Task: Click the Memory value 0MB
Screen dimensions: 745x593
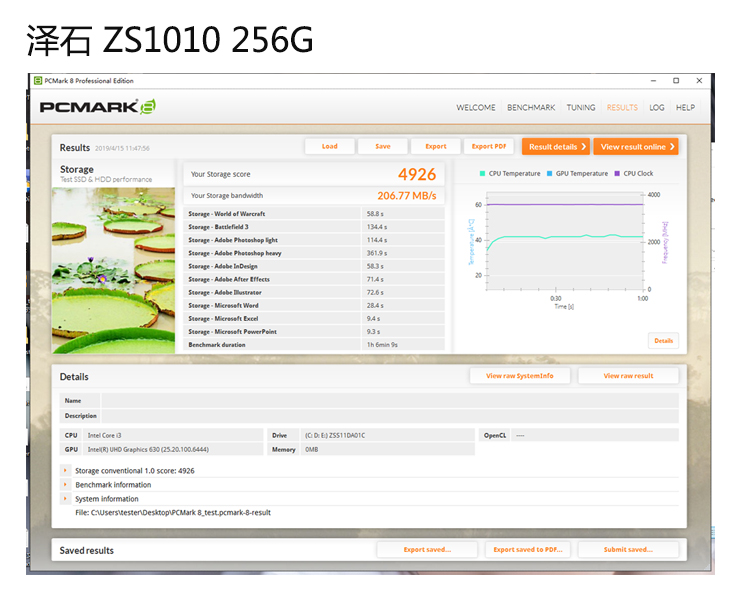Action: pos(312,450)
